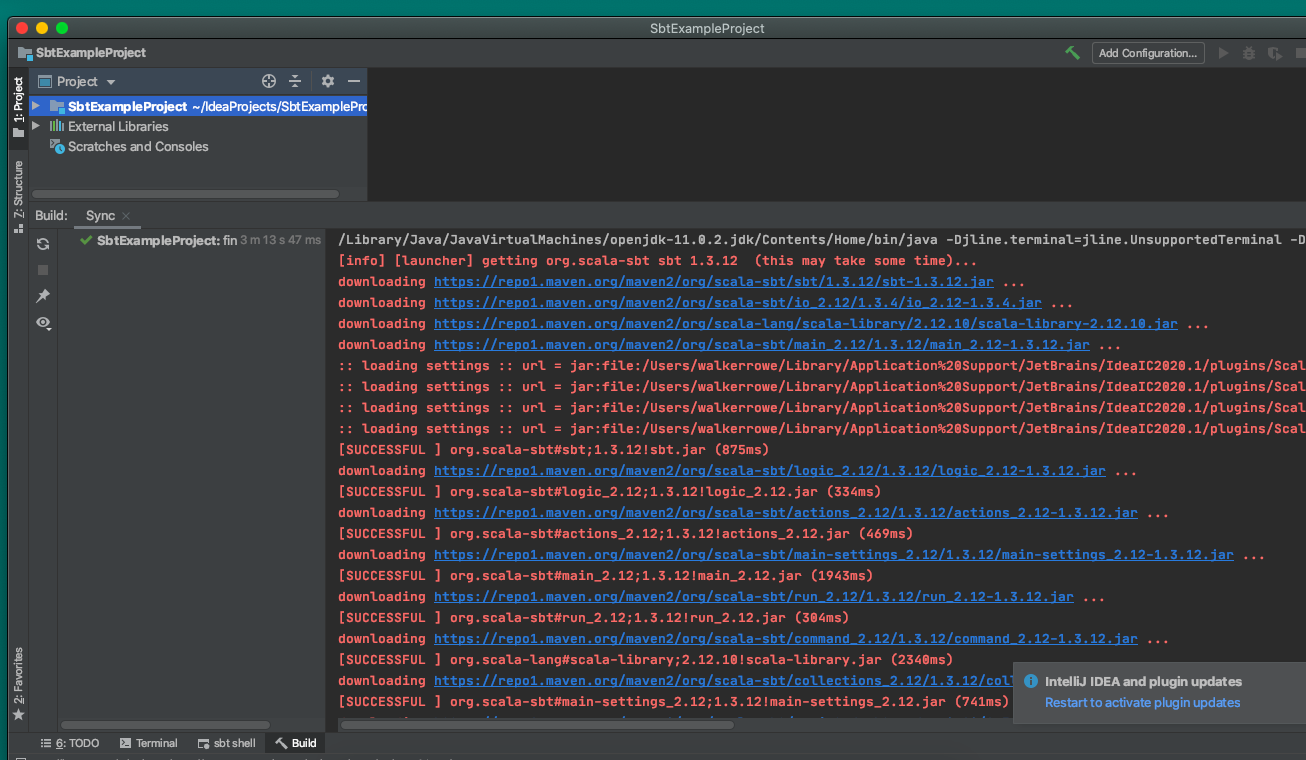This screenshot has height=760, width=1306.
Task: Hide the Project tool window
Action: pyautogui.click(x=354, y=81)
